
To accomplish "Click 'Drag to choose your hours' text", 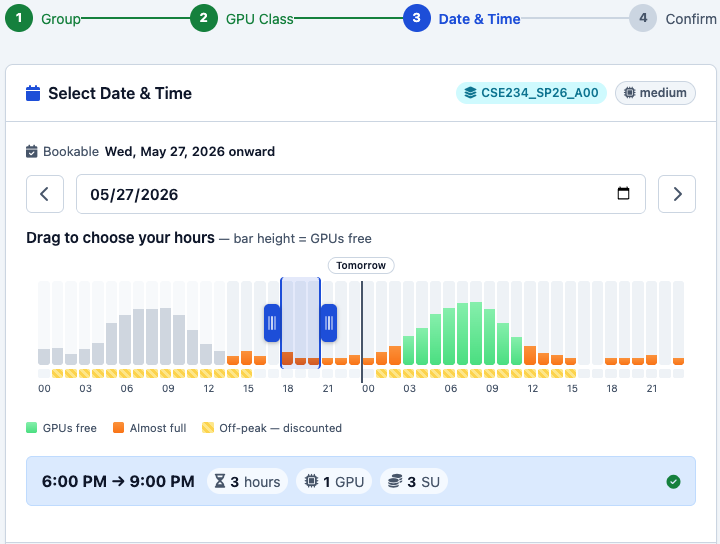I will 120,238.
